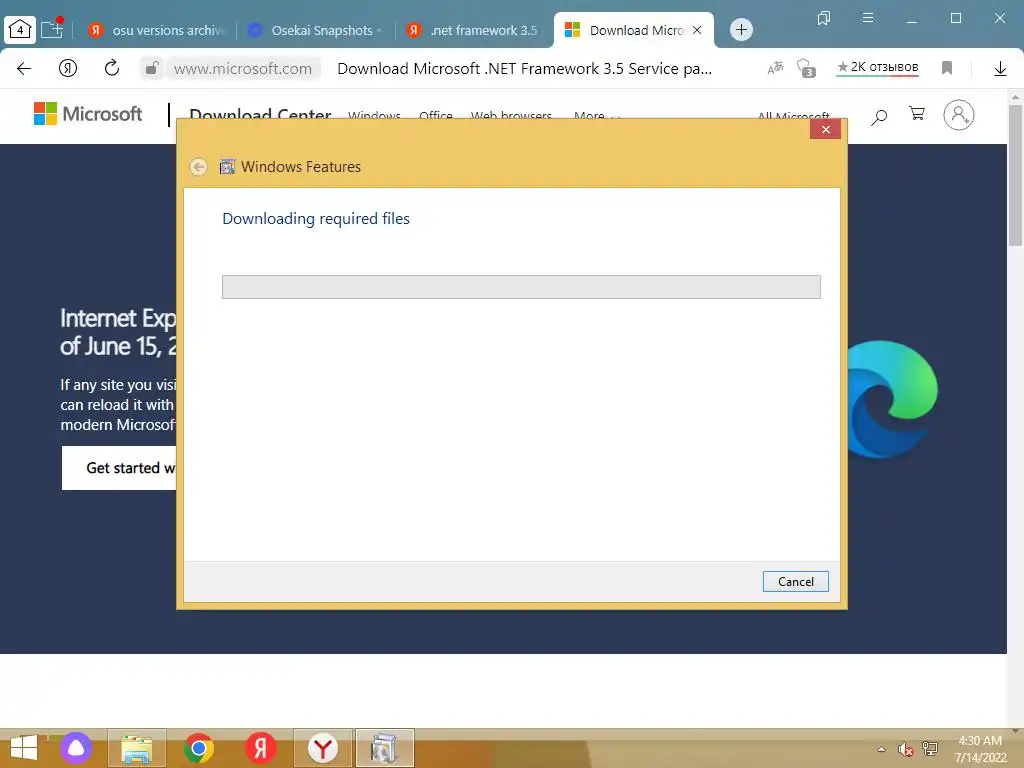This screenshot has width=1024, height=768.
Task: Cancel the required files download
Action: click(x=795, y=581)
